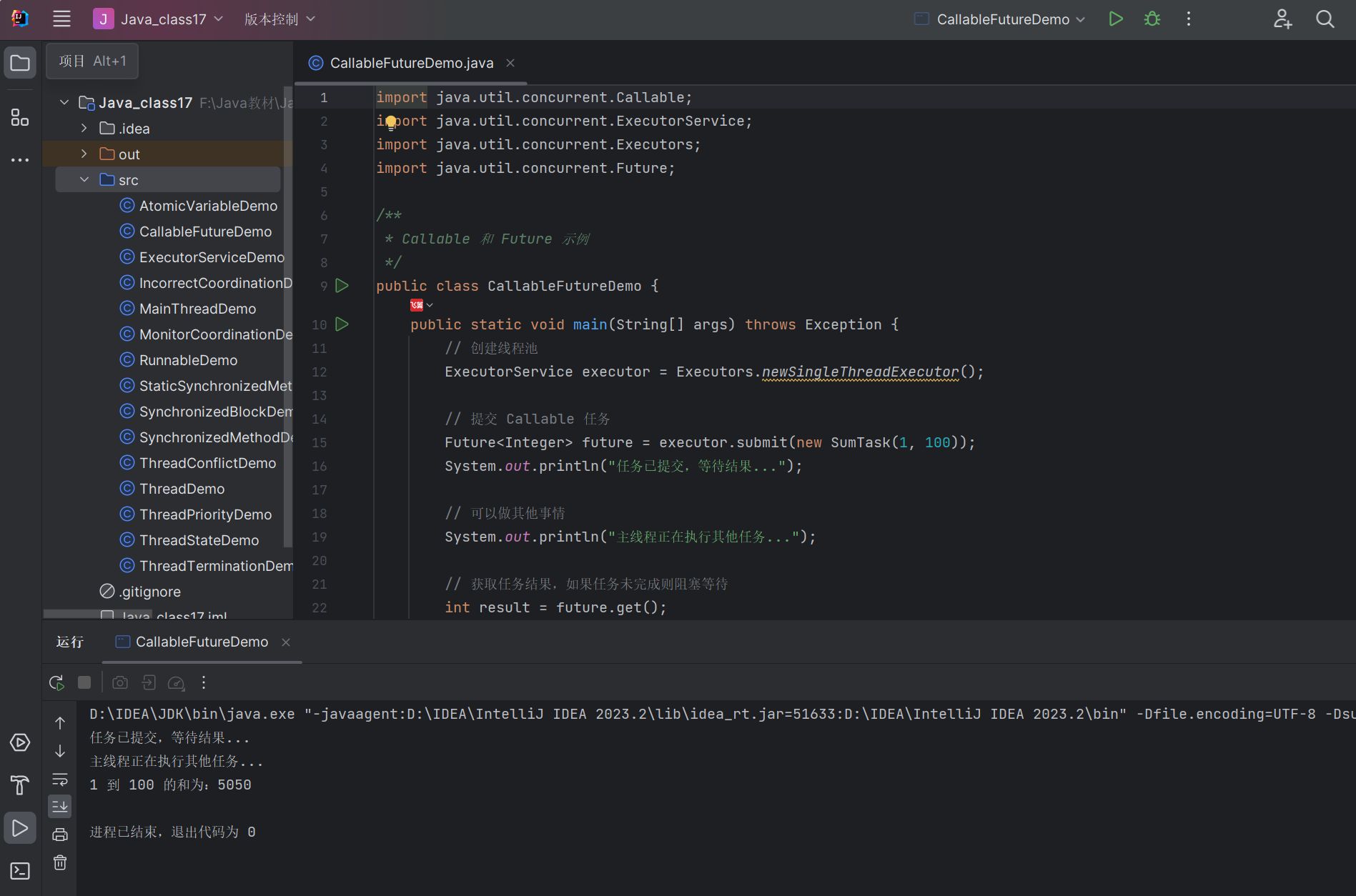The height and width of the screenshot is (896, 1356).
Task: Toggle scroll to end of console
Action: pos(60,807)
